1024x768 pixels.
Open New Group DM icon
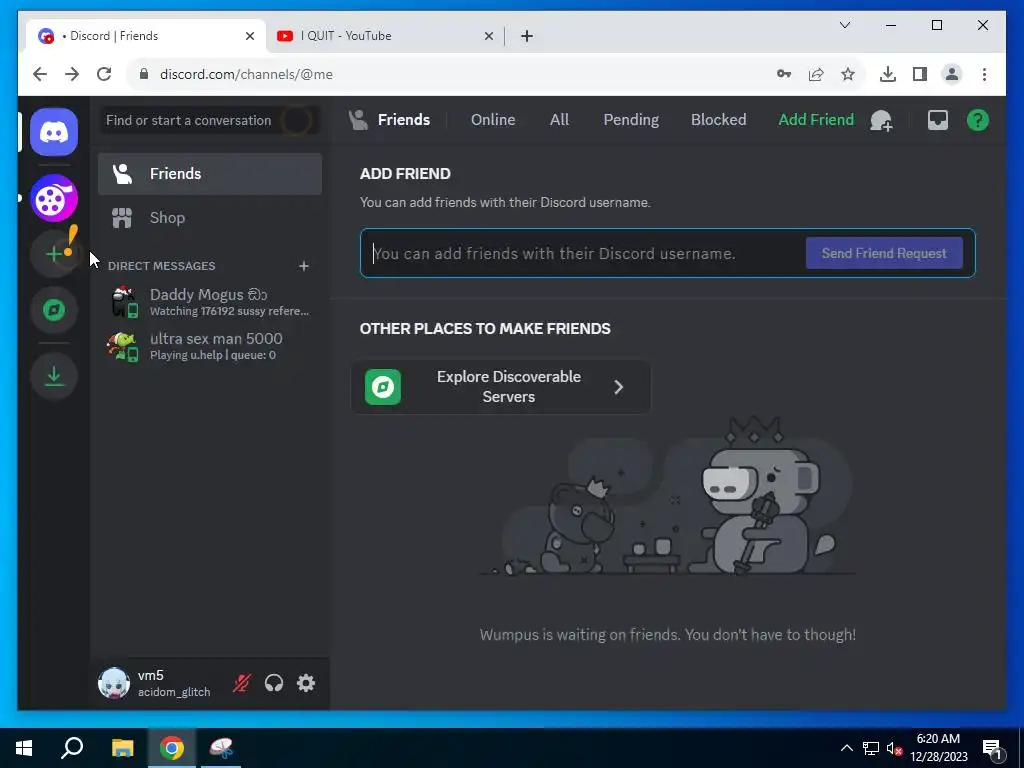click(x=882, y=120)
